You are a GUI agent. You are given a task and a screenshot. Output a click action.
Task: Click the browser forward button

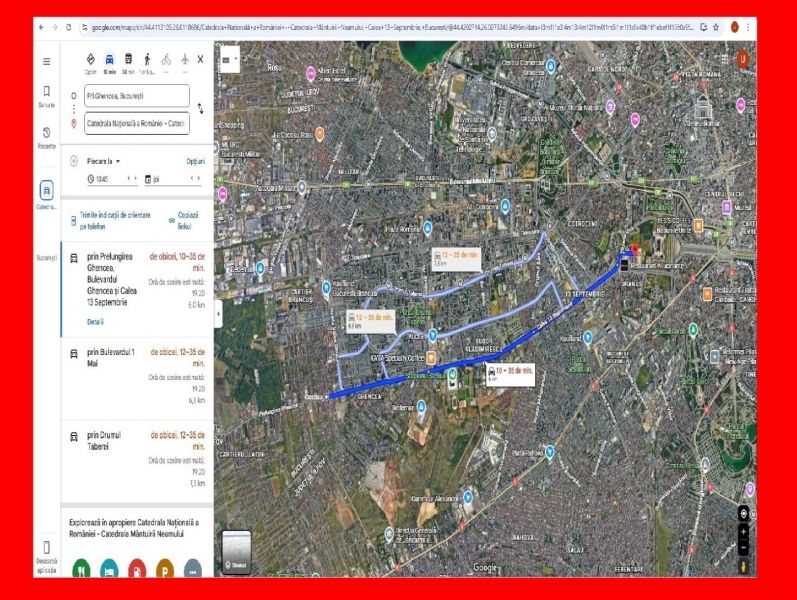(x=55, y=27)
